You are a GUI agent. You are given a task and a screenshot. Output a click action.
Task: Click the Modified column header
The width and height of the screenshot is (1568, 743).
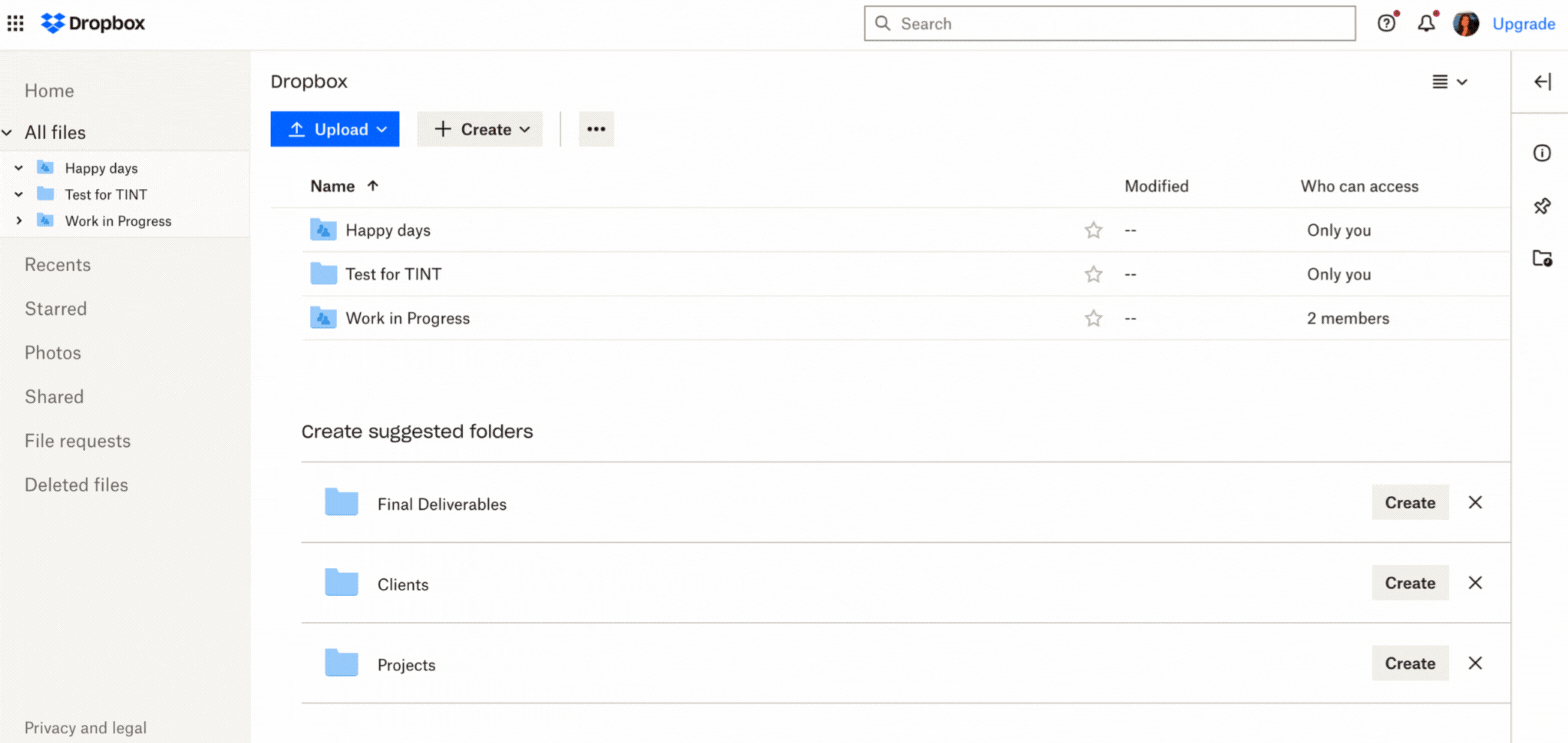1156,186
